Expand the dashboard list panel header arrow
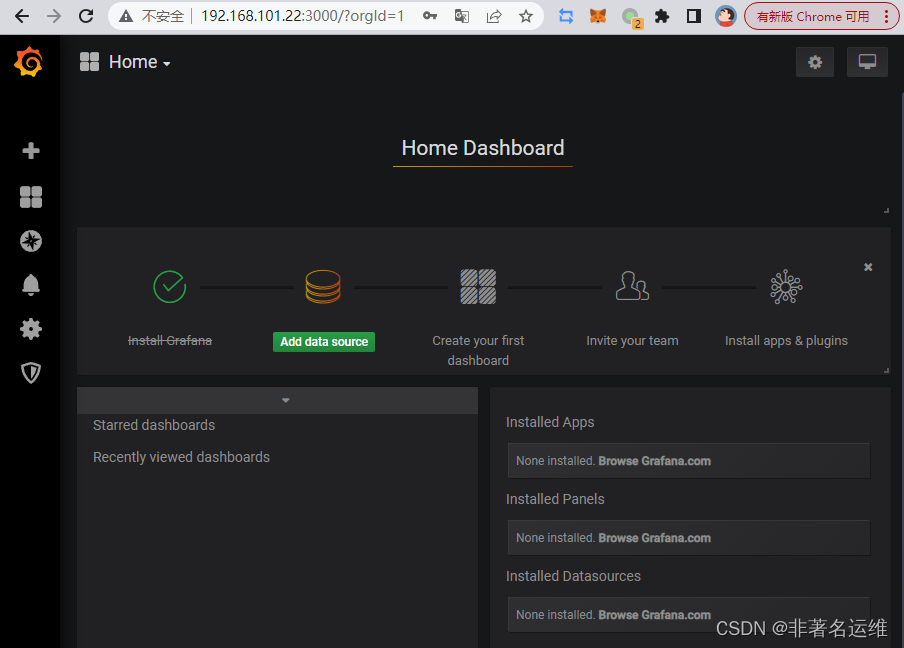 tap(285, 400)
